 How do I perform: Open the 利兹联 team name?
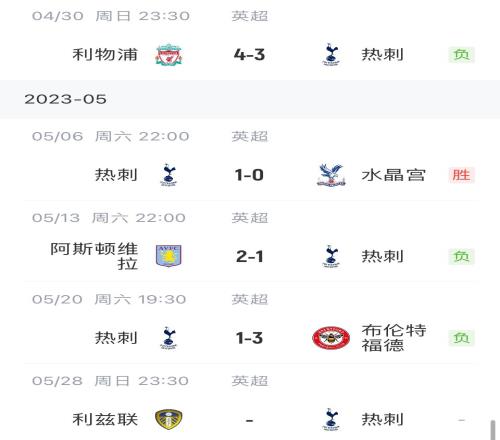click(x=105, y=419)
